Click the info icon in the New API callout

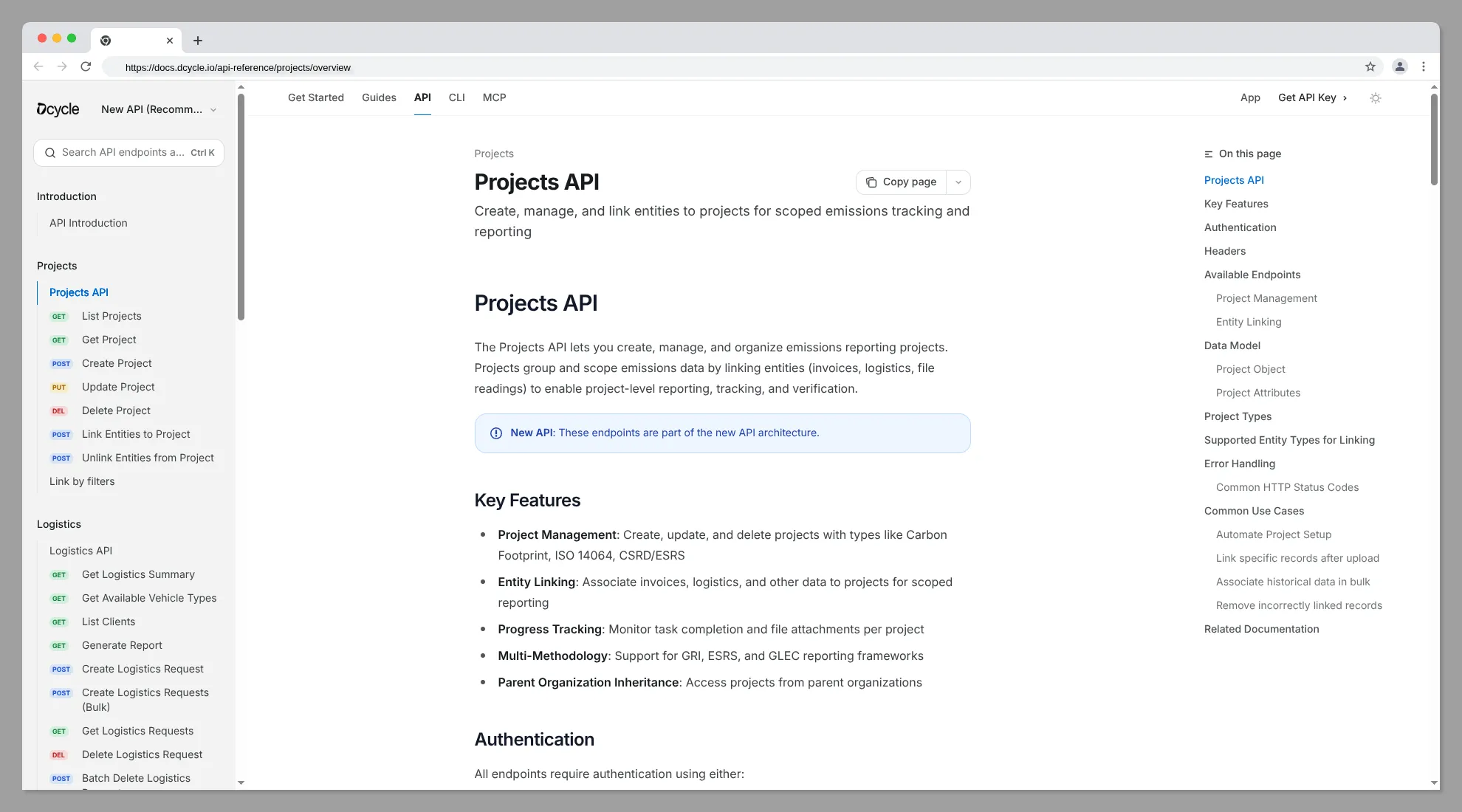pyautogui.click(x=496, y=433)
